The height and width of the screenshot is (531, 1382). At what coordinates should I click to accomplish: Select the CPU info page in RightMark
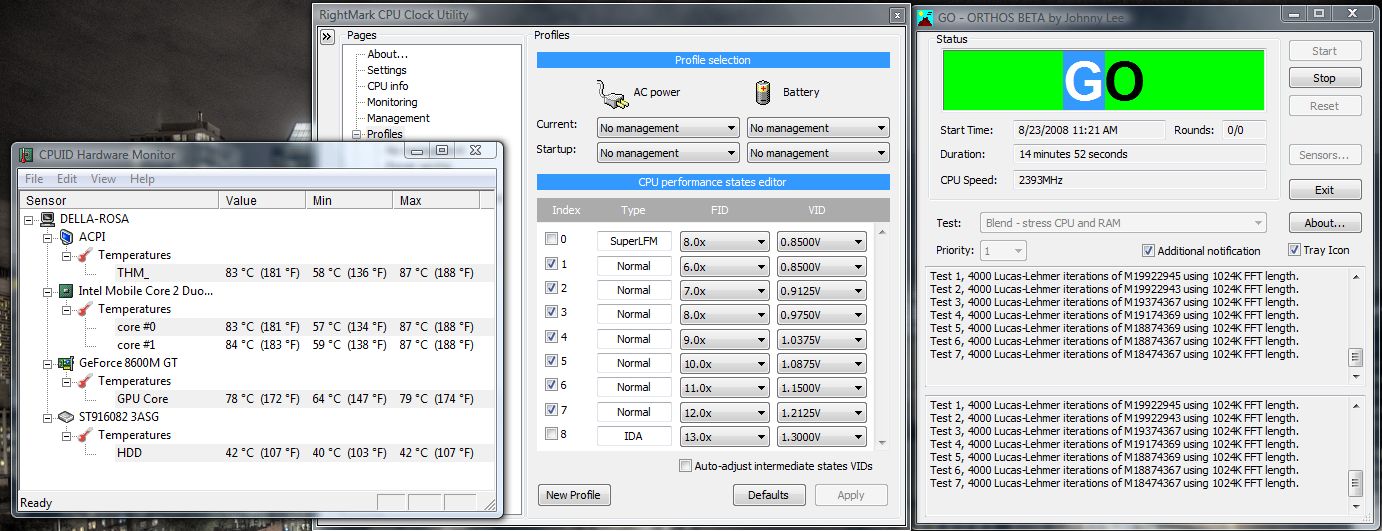click(388, 86)
